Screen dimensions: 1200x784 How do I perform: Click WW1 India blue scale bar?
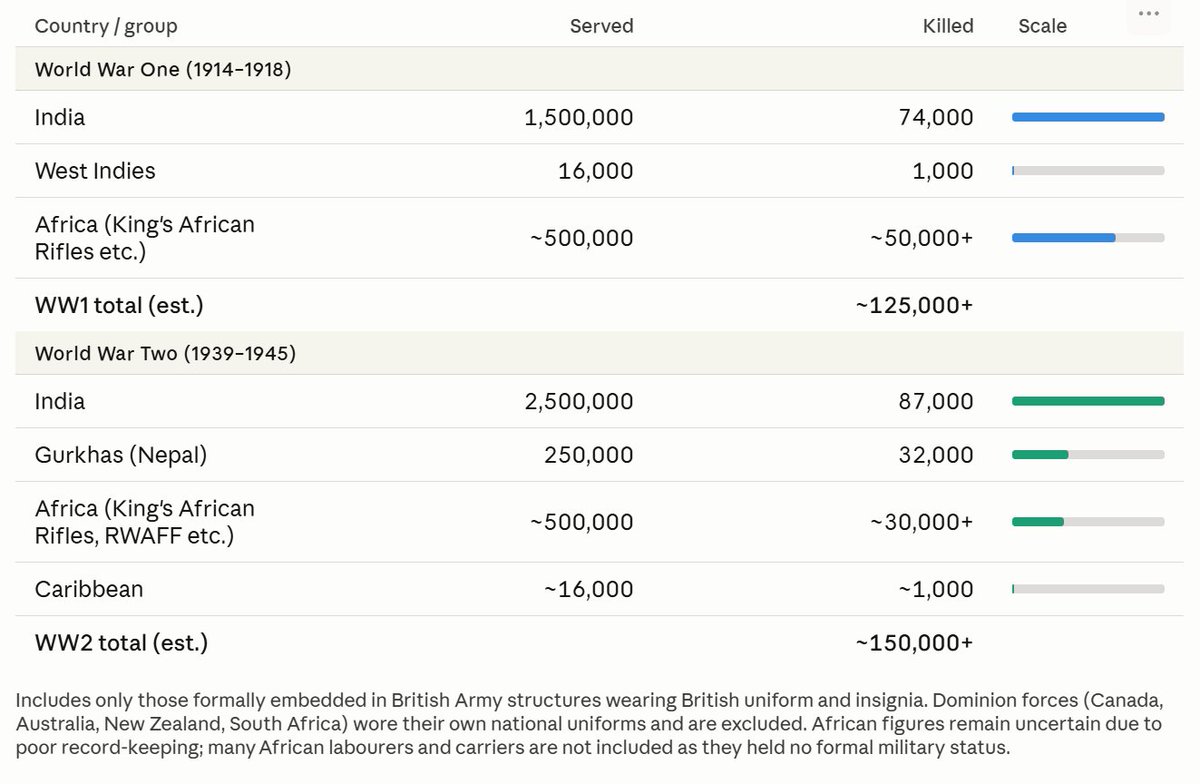[1088, 117]
